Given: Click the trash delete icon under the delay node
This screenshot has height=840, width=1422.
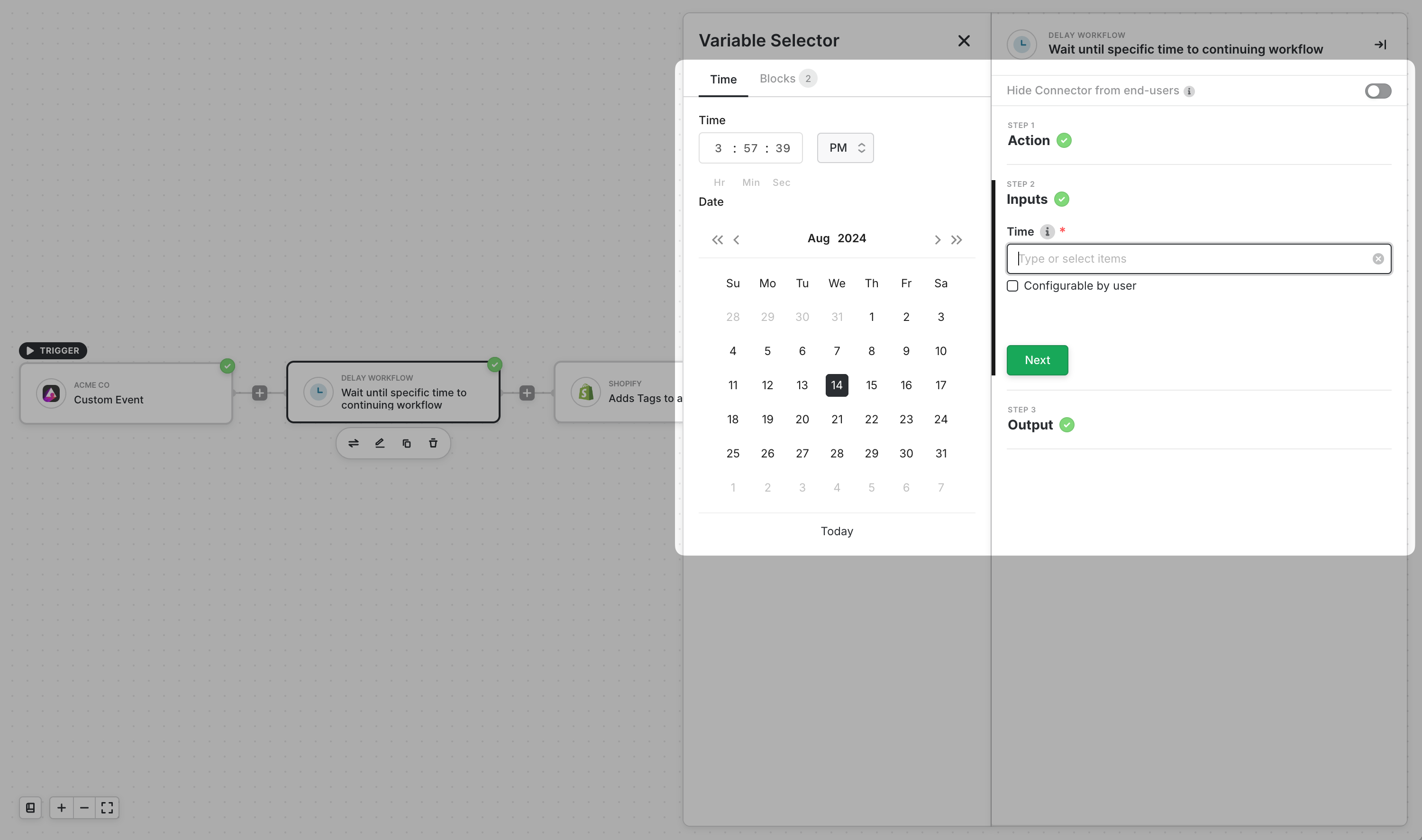Looking at the screenshot, I should coord(433,443).
